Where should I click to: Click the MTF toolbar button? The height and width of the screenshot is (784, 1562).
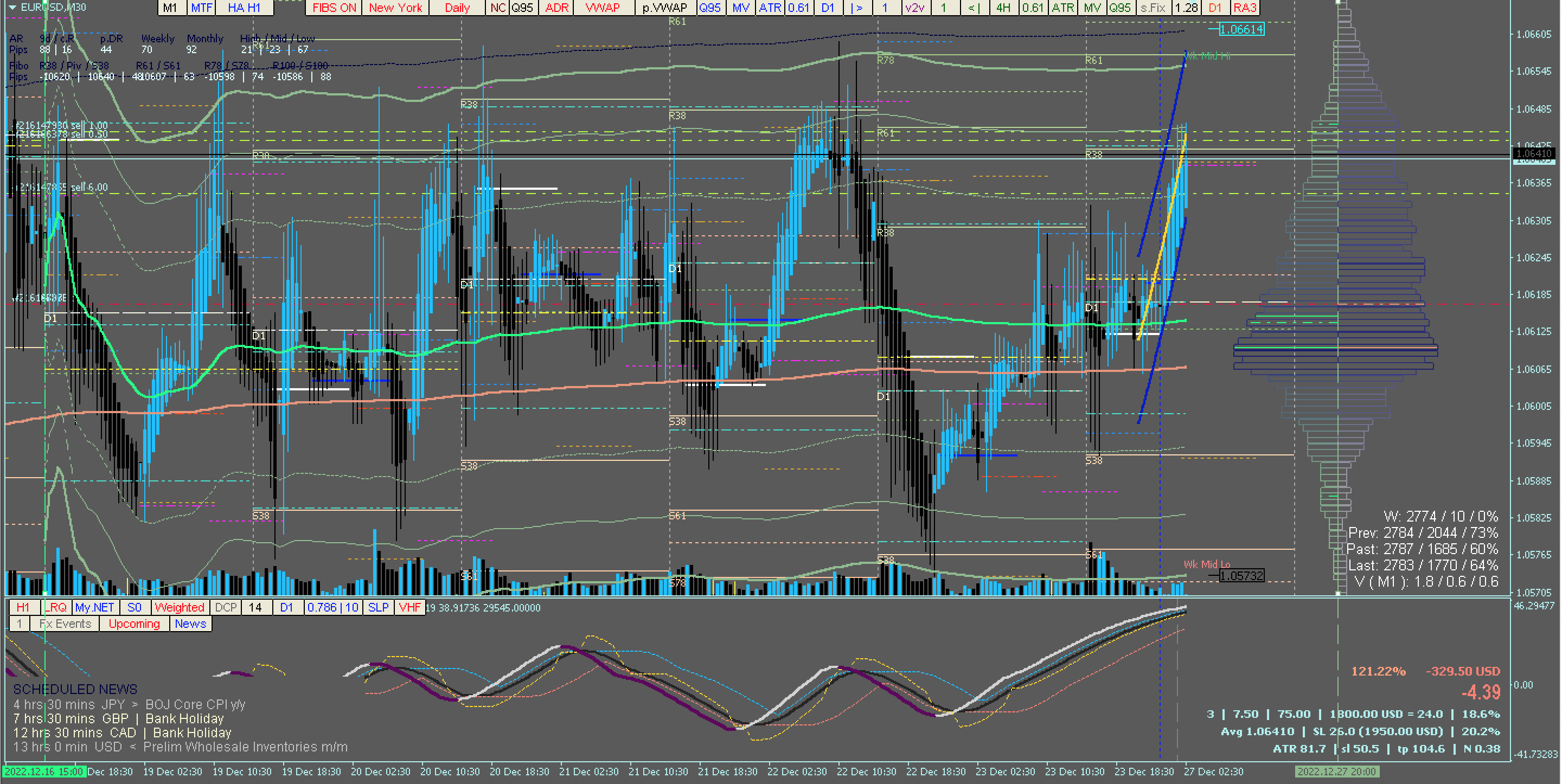201,8
